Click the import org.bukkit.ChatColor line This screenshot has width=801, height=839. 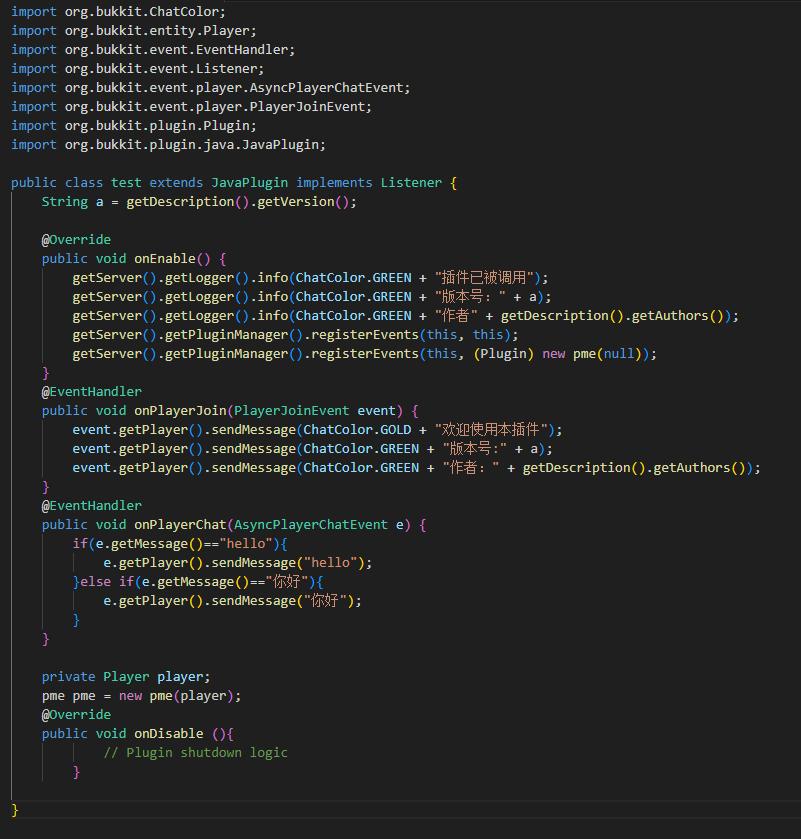pos(118,12)
